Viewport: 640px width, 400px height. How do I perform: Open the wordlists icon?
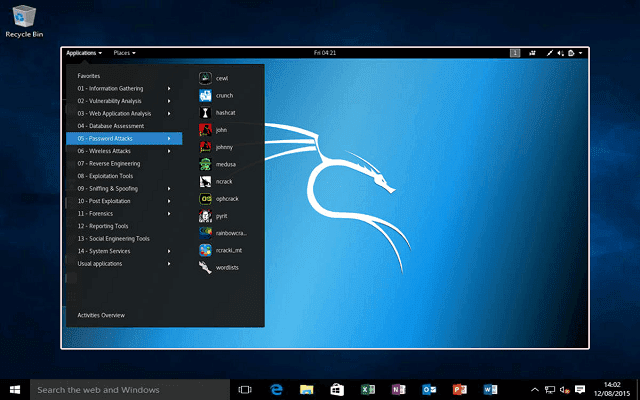click(x=205, y=267)
